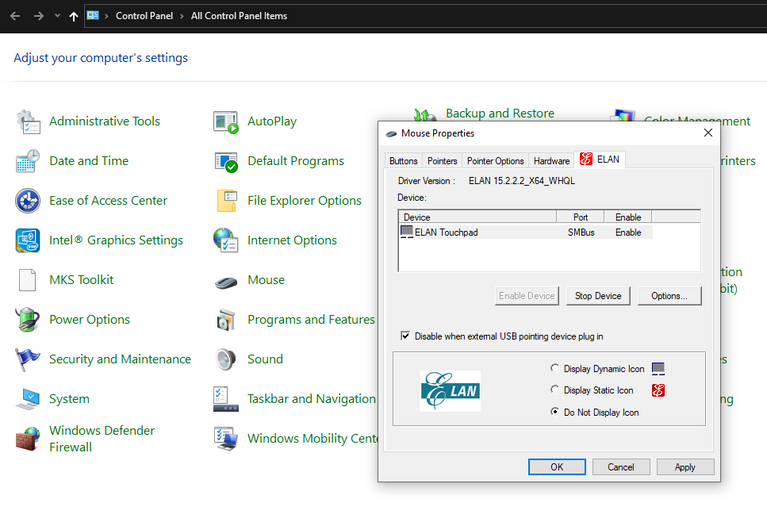
Task: Open Ease of Access Center icon
Action: 28,201
